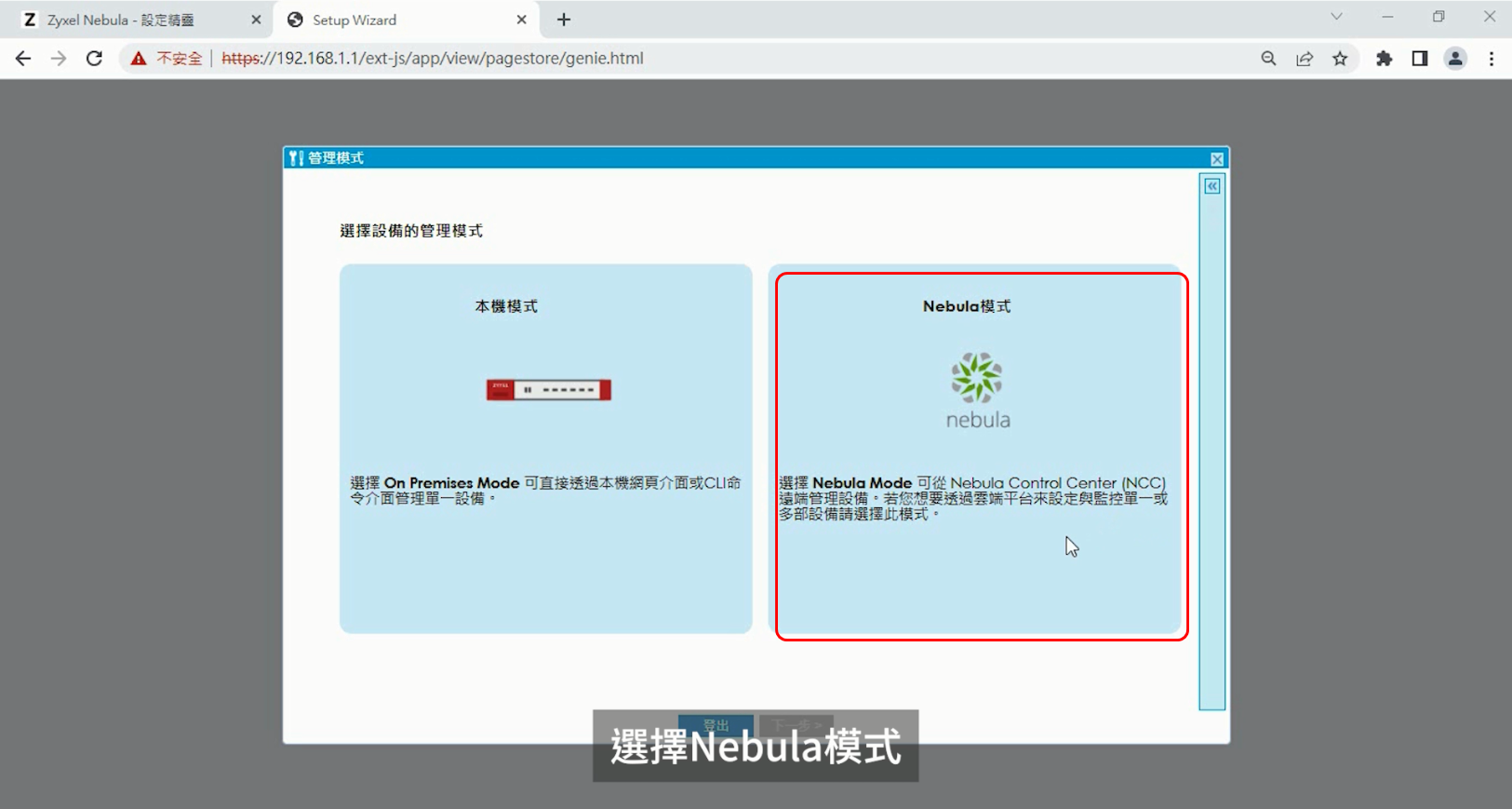Open the browser profile avatar
The image size is (1512, 809).
click(1455, 58)
